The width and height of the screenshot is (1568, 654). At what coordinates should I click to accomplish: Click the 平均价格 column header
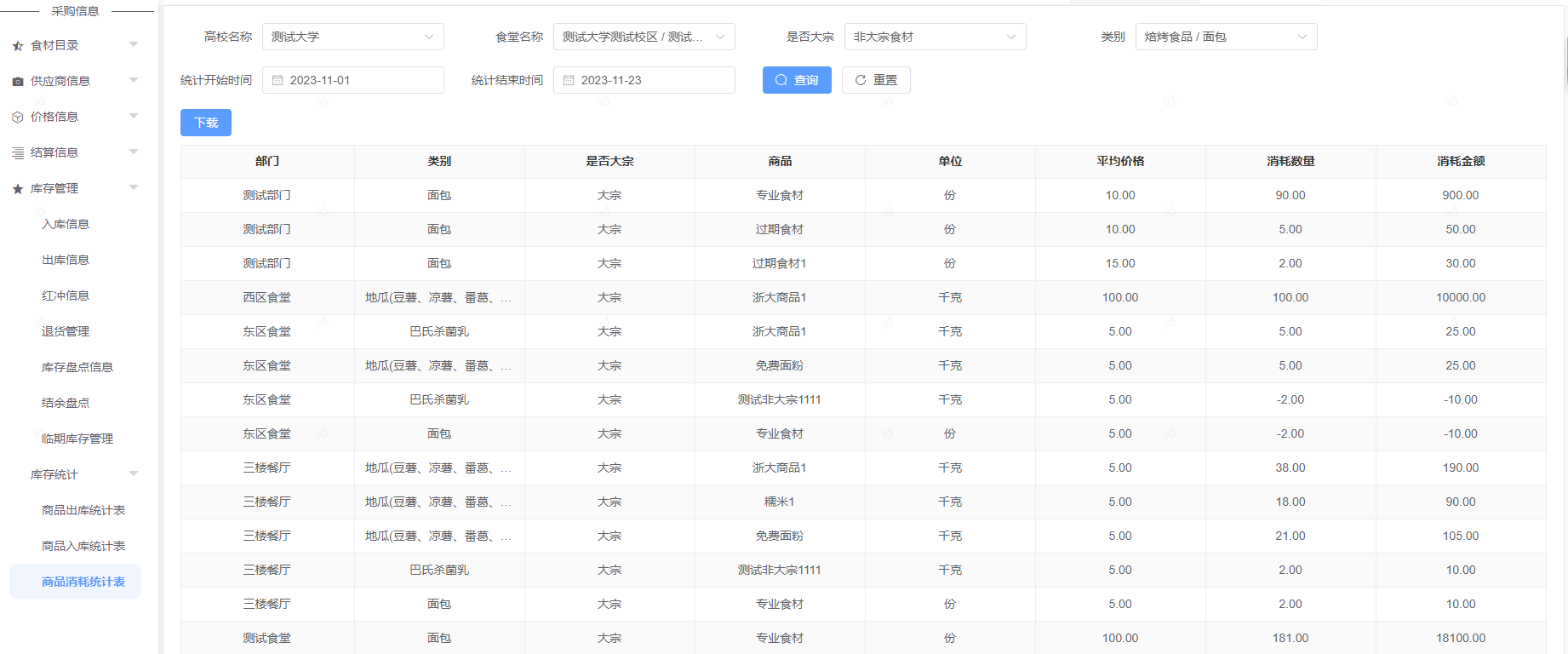click(x=1120, y=161)
